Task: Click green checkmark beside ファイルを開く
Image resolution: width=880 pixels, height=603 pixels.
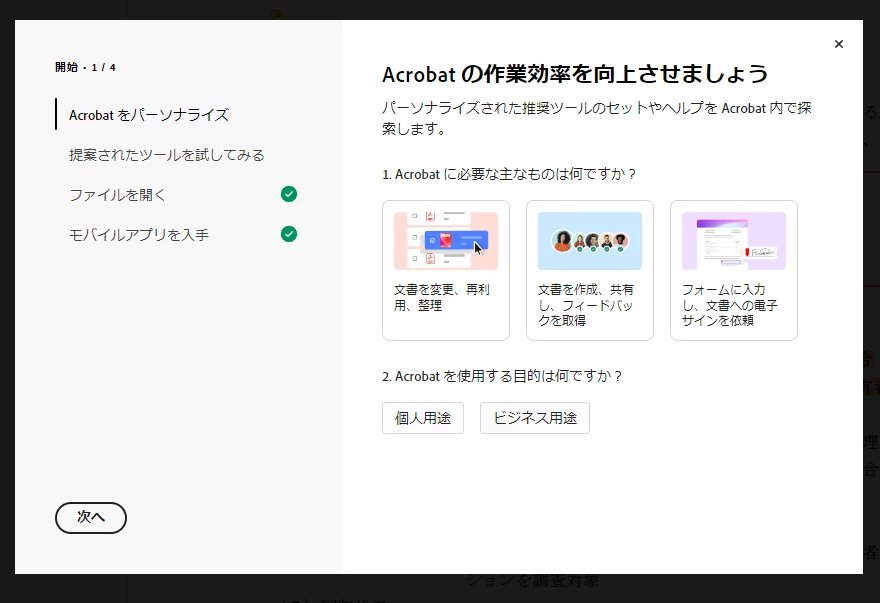Action: [288, 194]
